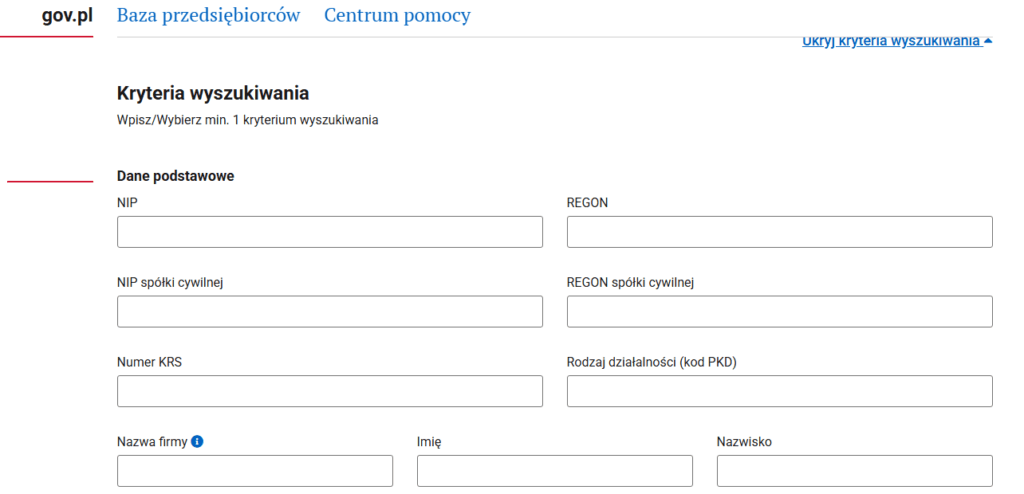
Task: Open the Baza przedsiębiorców menu item
Action: pyautogui.click(x=208, y=16)
